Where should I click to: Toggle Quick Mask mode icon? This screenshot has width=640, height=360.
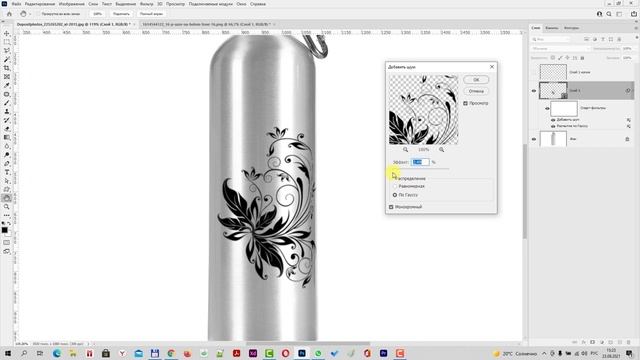[x=7, y=242]
